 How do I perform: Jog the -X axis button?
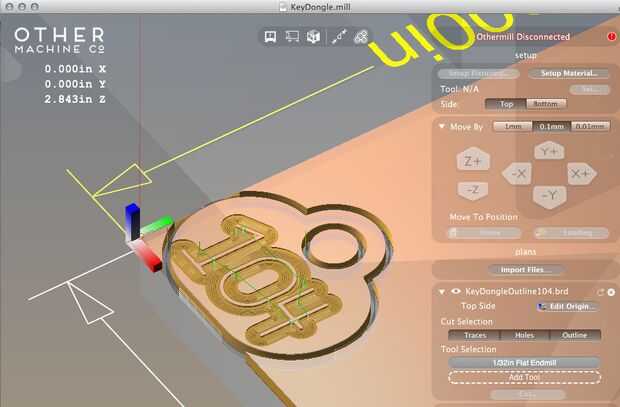click(x=519, y=173)
